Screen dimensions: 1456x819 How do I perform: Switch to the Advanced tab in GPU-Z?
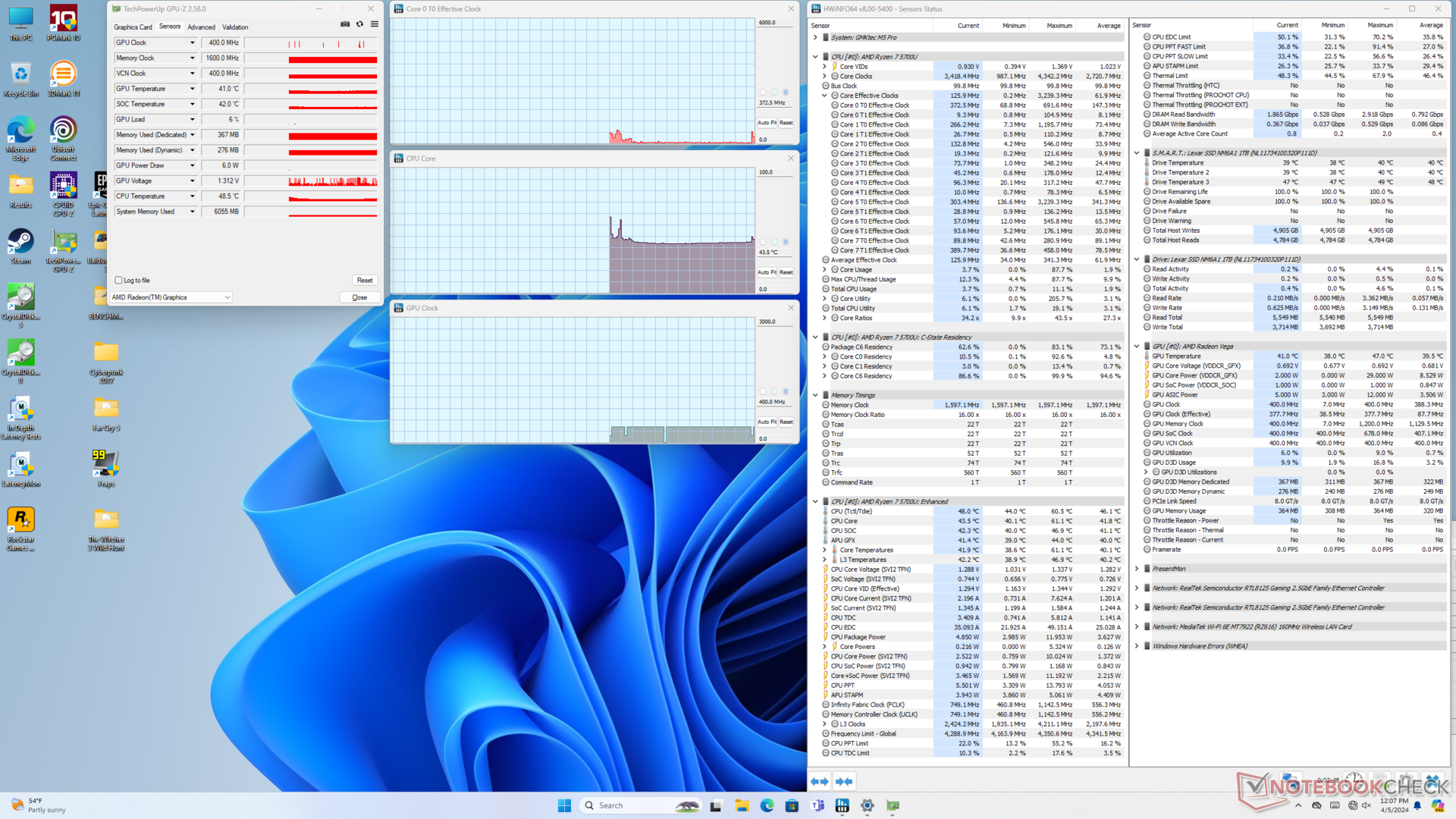tap(201, 27)
